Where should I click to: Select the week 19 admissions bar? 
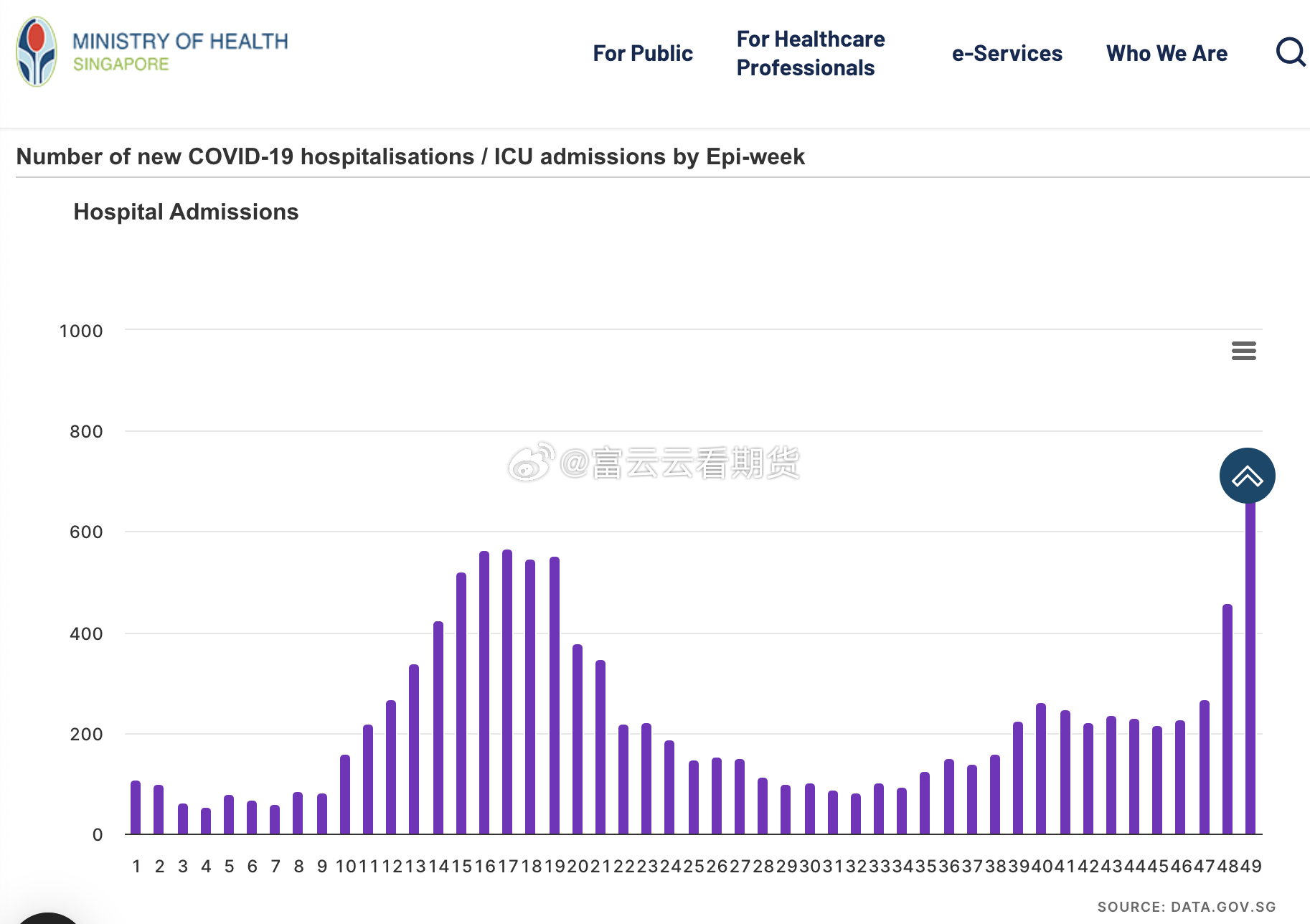(555, 695)
